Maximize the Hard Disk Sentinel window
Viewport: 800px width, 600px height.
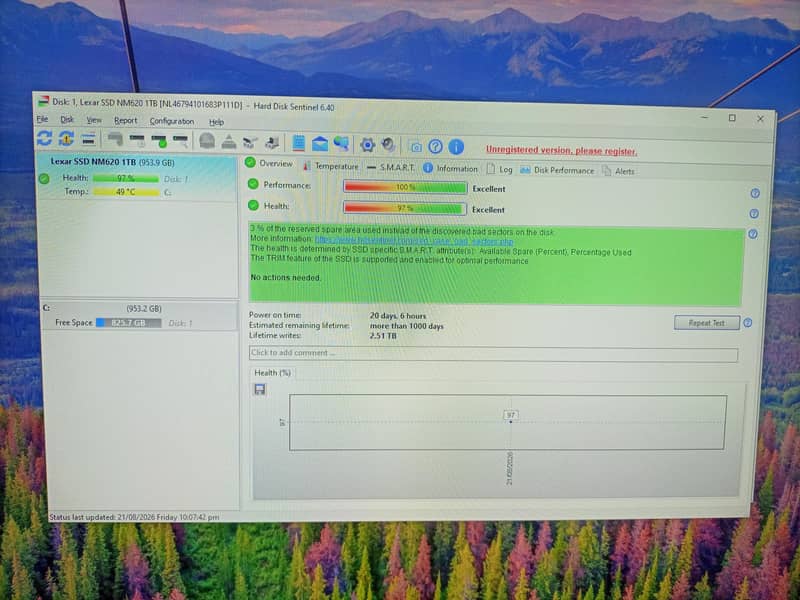(x=732, y=118)
